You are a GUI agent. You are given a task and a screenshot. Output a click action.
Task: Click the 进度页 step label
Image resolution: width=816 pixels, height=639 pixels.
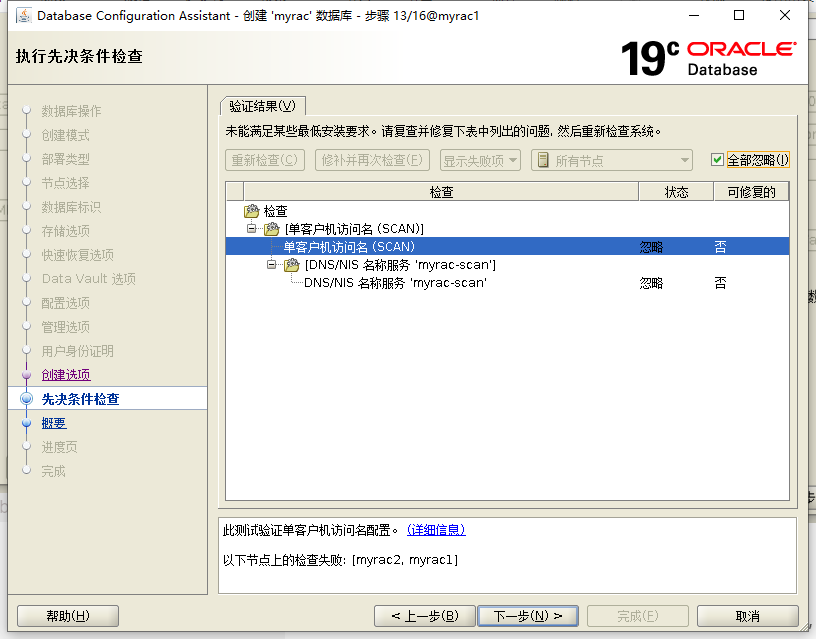point(59,447)
